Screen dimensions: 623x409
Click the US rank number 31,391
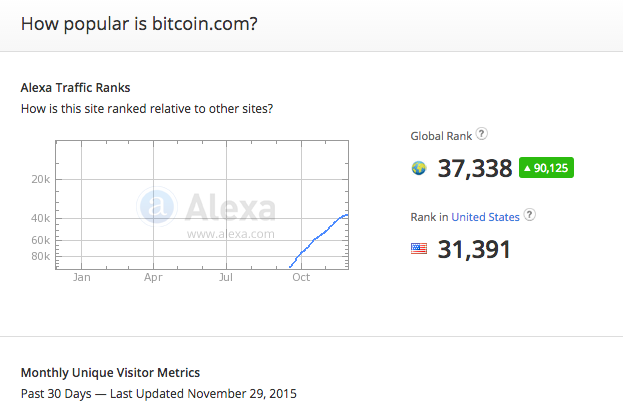[x=474, y=249]
